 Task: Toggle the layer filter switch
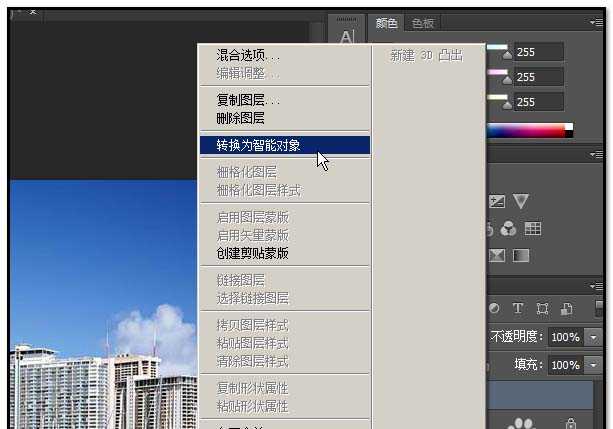coord(601,309)
